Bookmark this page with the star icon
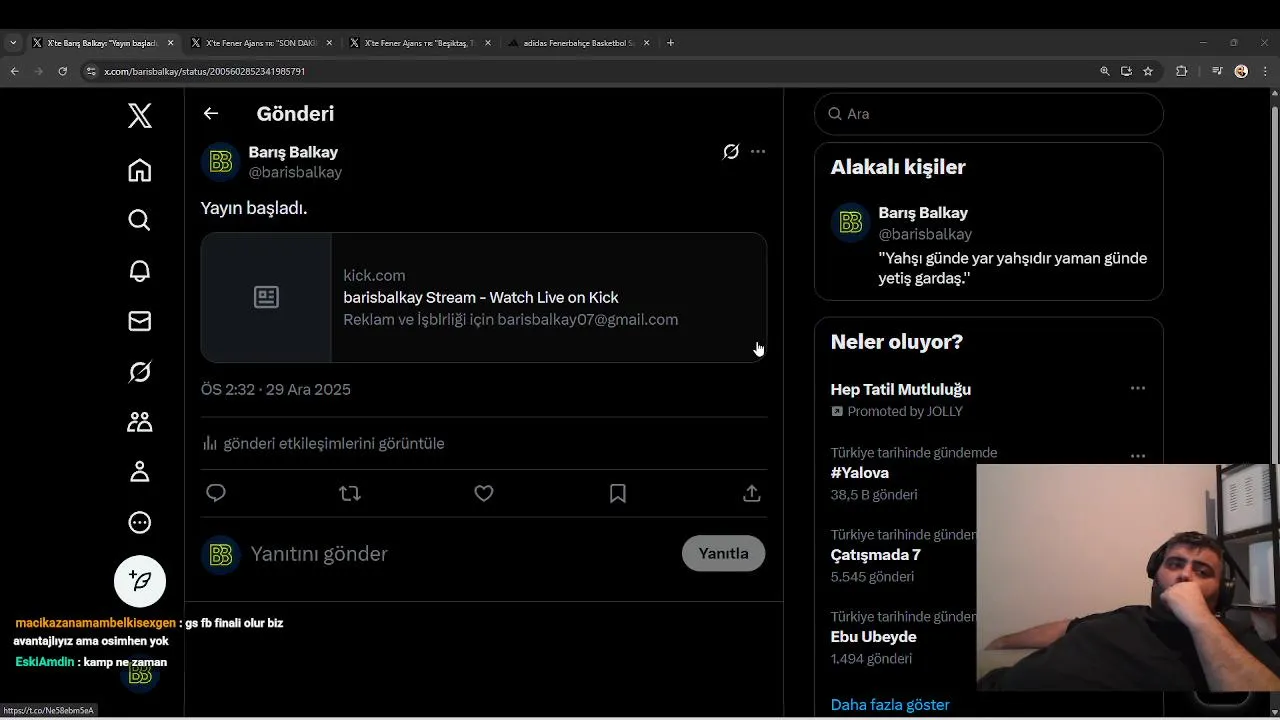This screenshot has height=720, width=1280. point(1148,71)
